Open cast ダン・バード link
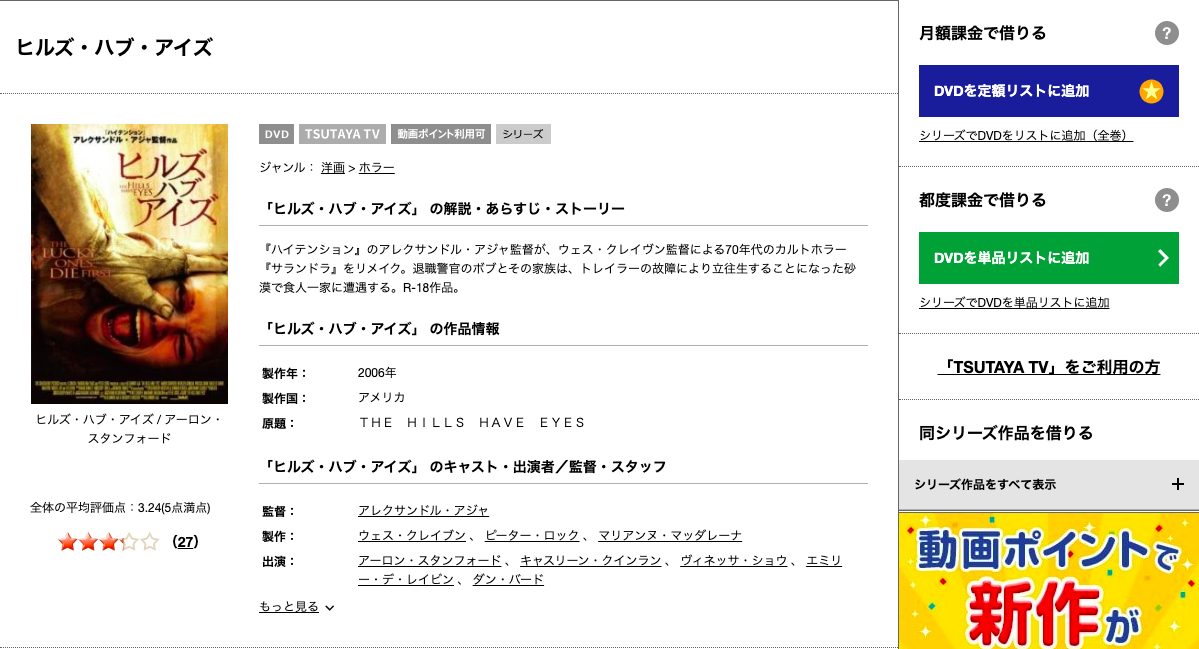Screen dimensions: 1199x649 [508, 580]
